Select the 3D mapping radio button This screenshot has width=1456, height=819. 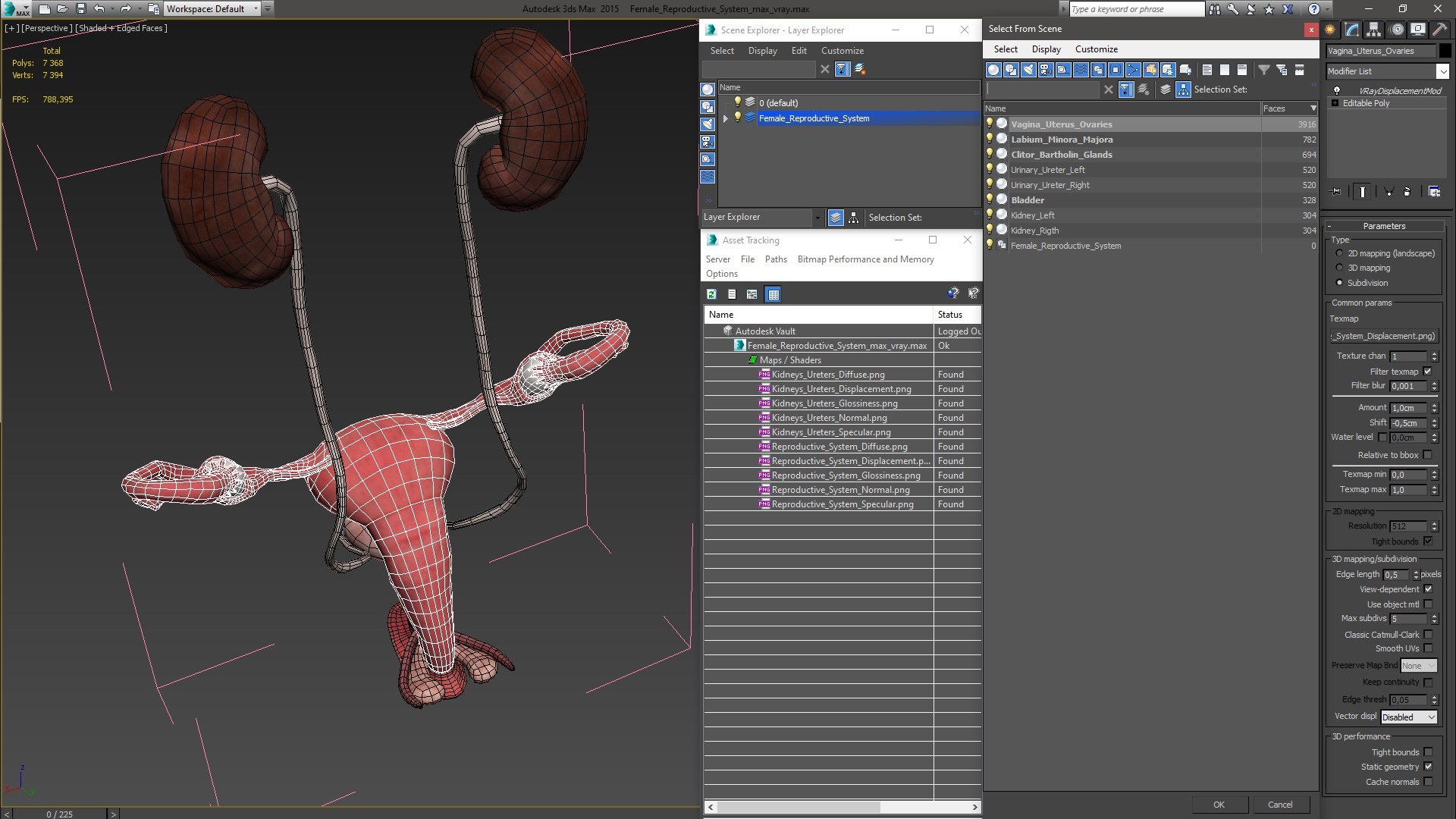pos(1339,268)
